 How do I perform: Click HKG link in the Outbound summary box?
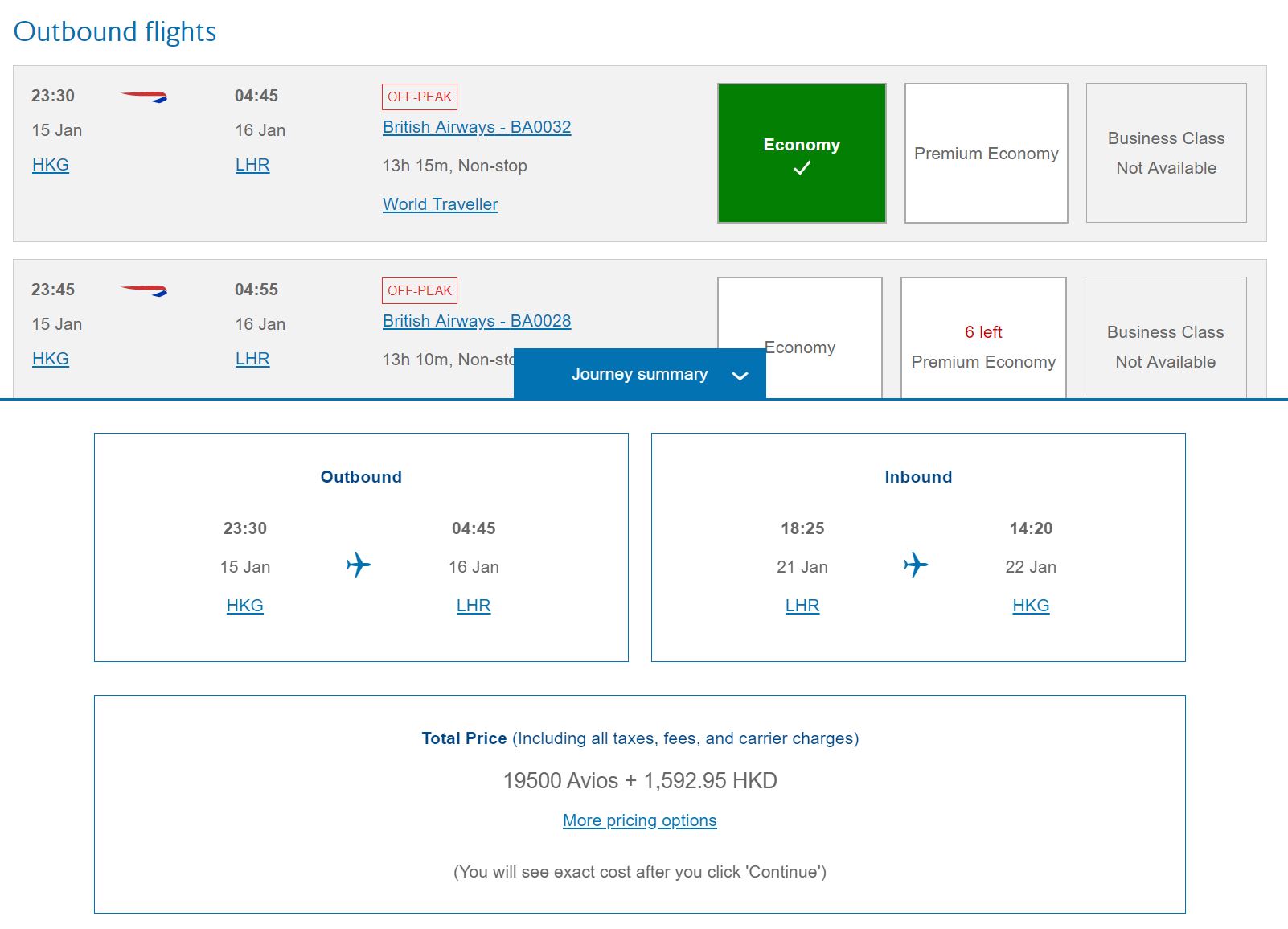[245, 606]
